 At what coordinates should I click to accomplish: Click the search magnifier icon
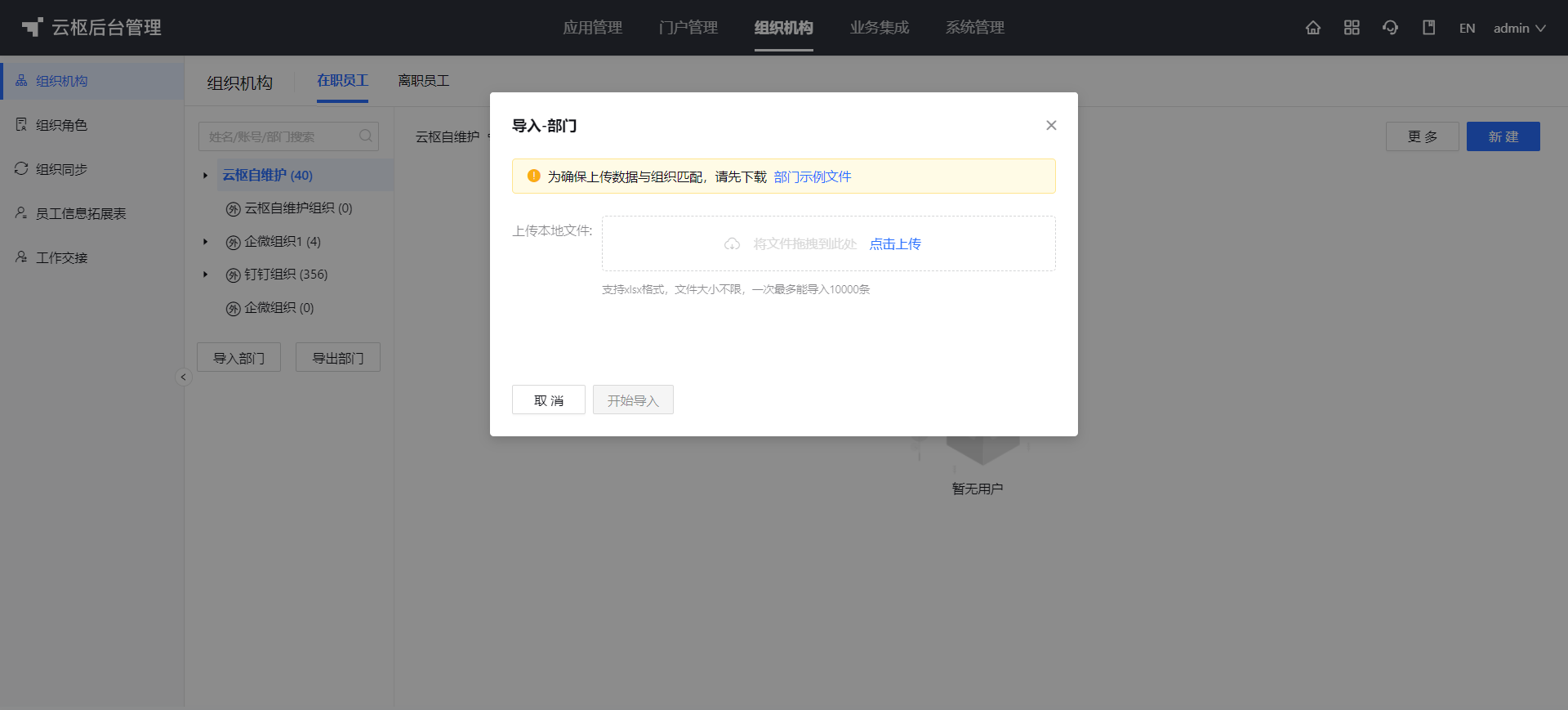[x=365, y=136]
